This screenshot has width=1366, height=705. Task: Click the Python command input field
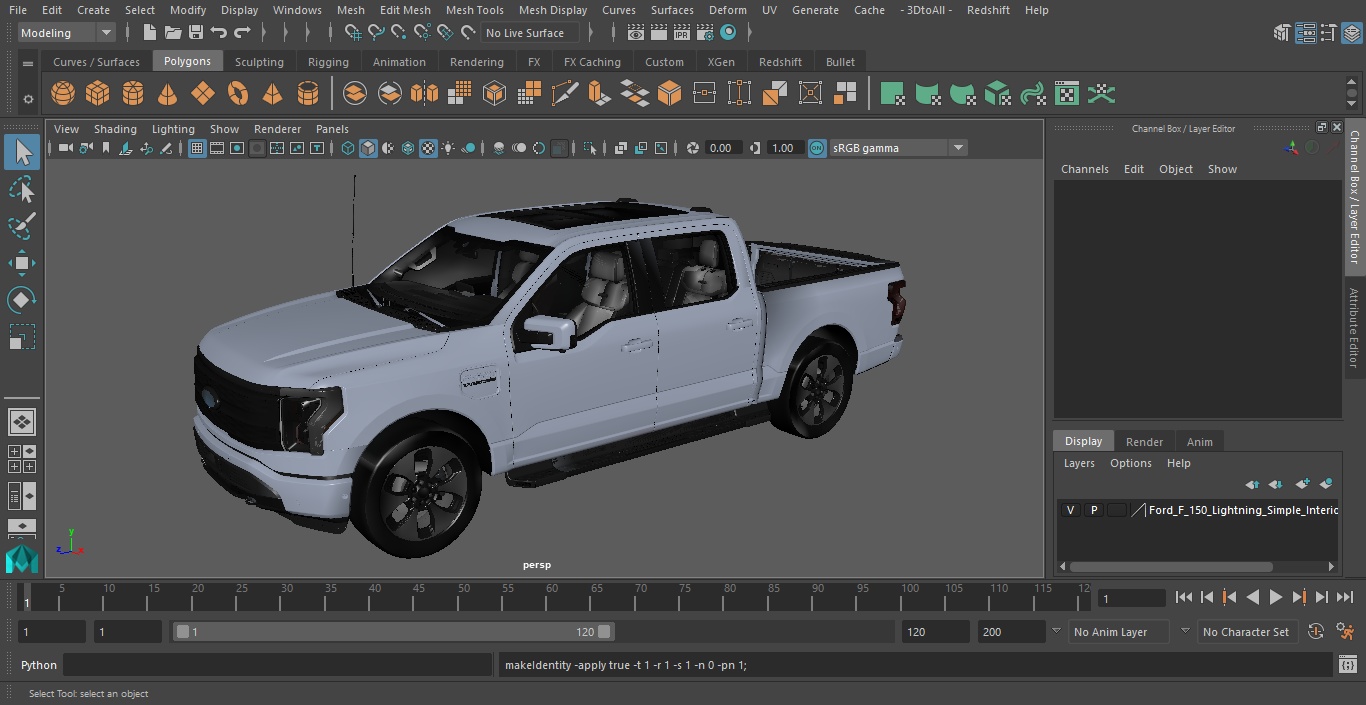pos(279,665)
